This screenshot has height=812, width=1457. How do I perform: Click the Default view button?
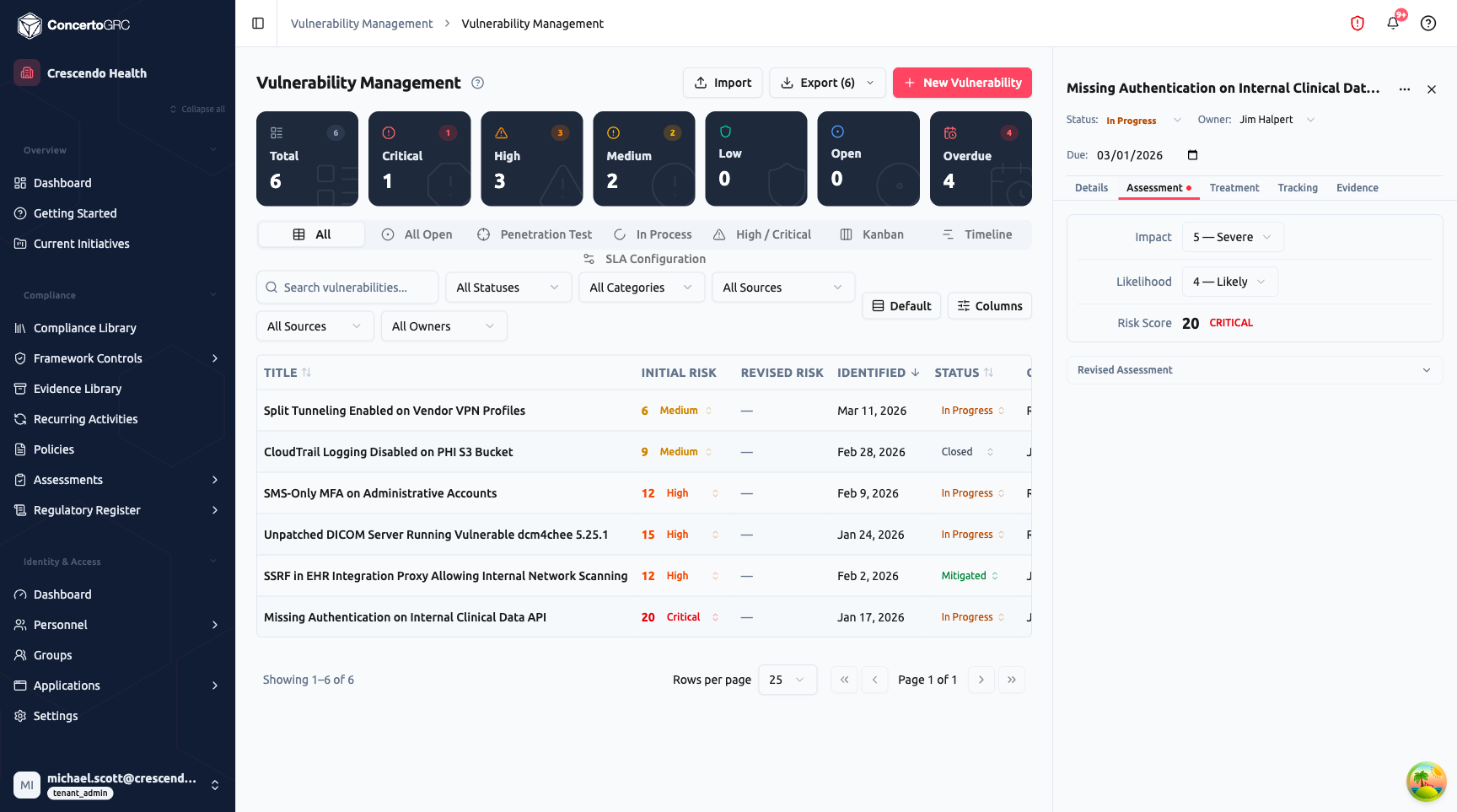[901, 306]
